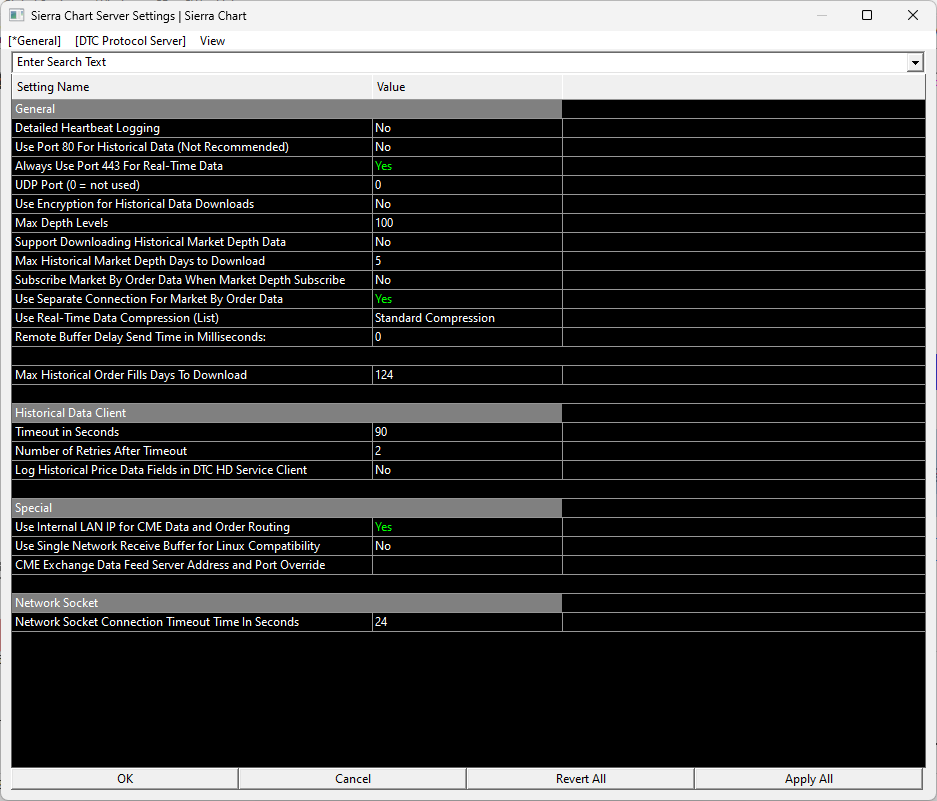Click the Cancel button

tap(353, 779)
